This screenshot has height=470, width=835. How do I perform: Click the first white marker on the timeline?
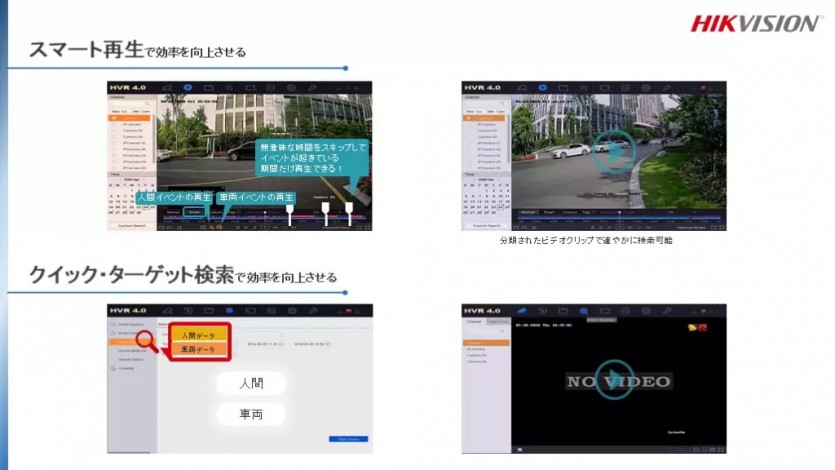(290, 215)
